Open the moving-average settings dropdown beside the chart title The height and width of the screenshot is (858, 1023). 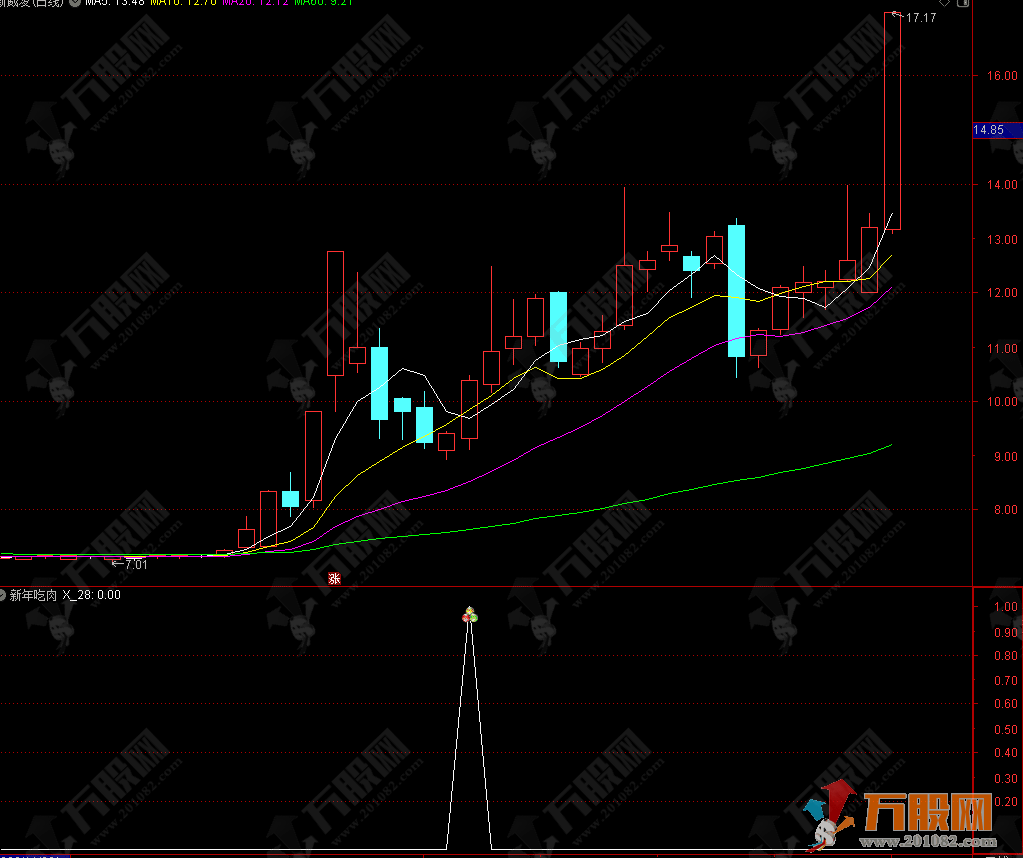tap(76, 3)
